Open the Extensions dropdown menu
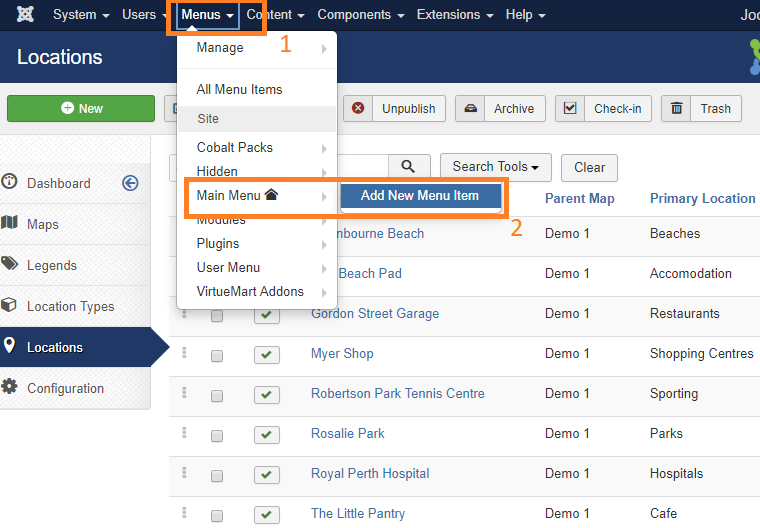The height and width of the screenshot is (528, 760). pyautogui.click(x=455, y=15)
